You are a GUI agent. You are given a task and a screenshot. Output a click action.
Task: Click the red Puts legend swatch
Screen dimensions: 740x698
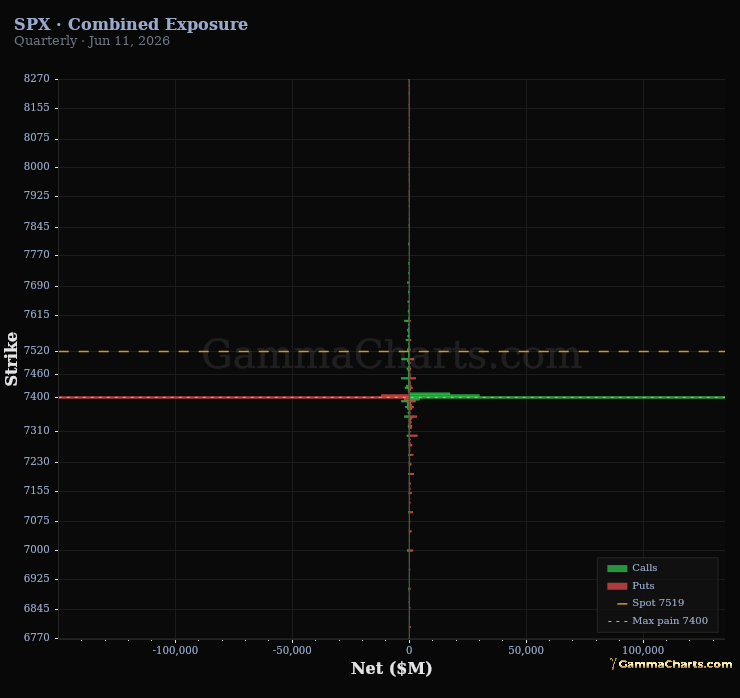click(617, 586)
